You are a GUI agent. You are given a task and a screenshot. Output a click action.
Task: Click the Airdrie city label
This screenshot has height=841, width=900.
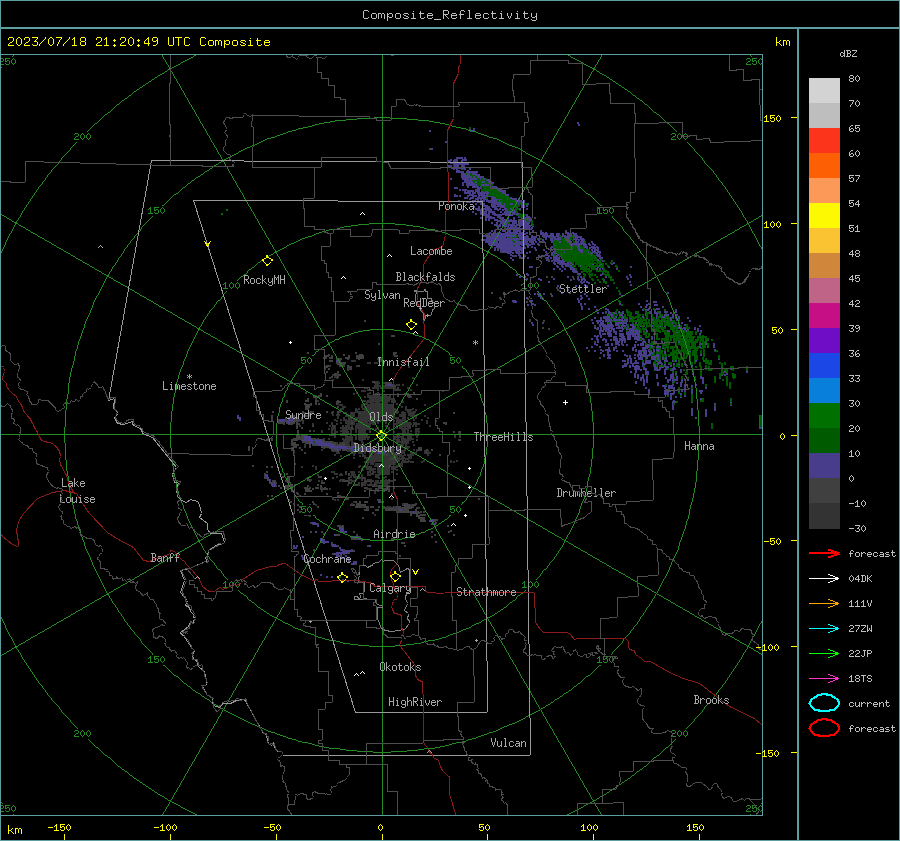pos(394,534)
